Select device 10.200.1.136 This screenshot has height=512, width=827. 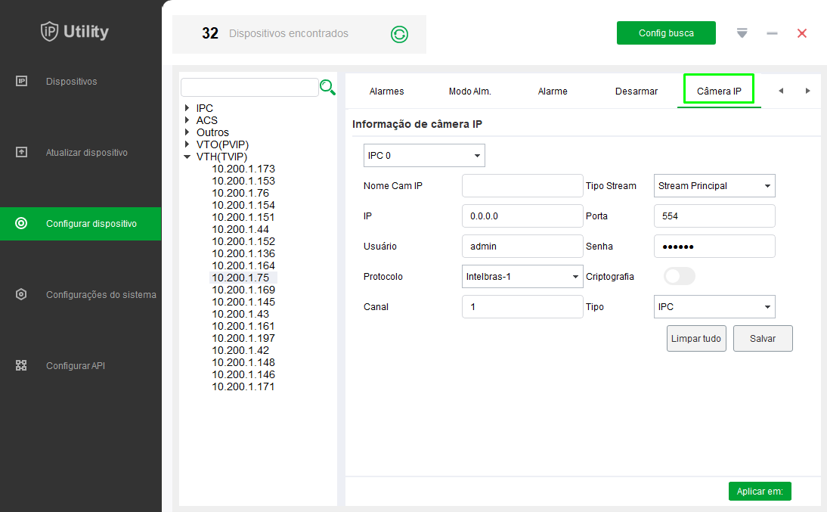pos(244,254)
